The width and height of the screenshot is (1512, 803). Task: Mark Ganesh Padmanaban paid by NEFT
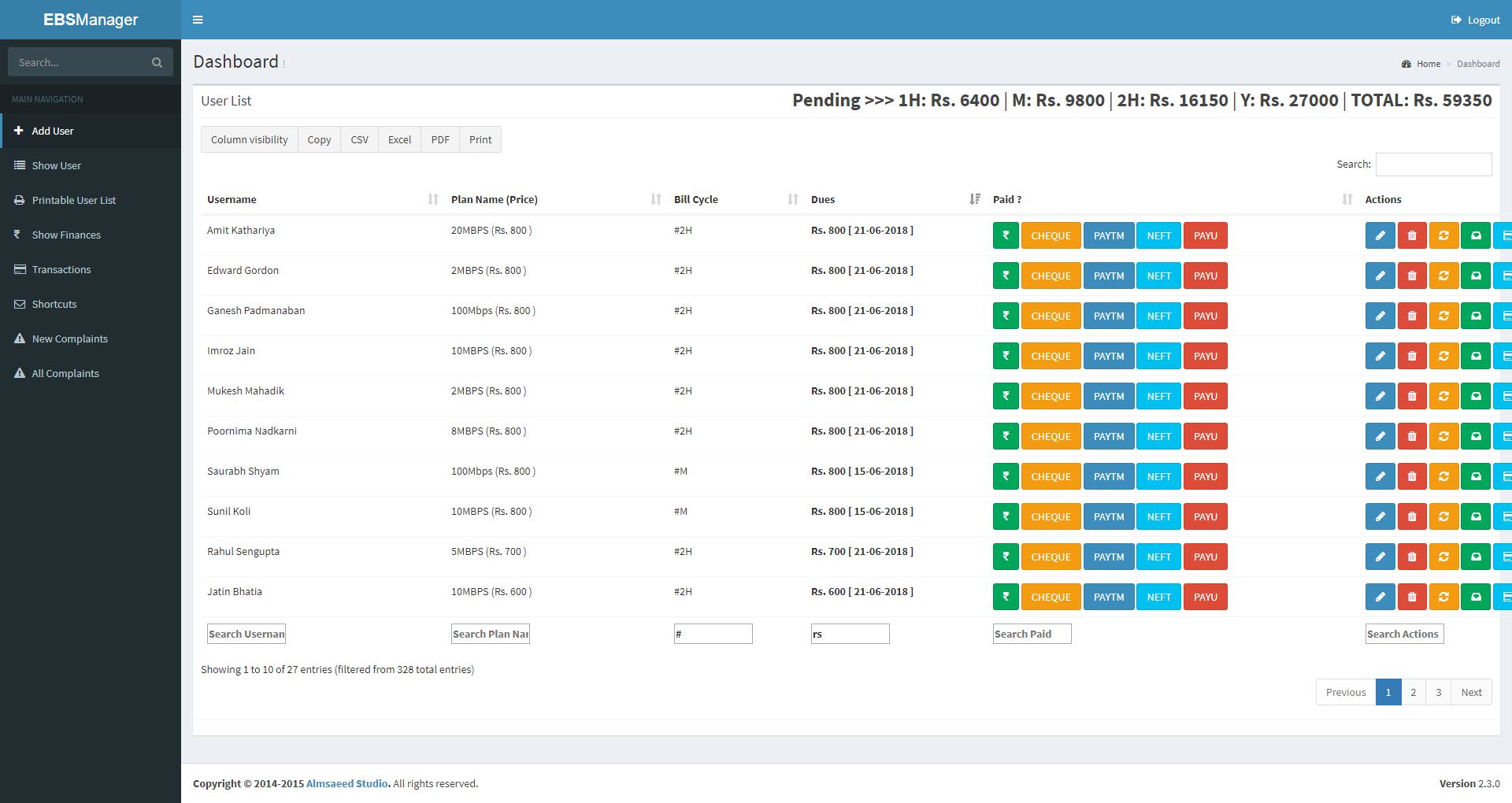1158,316
